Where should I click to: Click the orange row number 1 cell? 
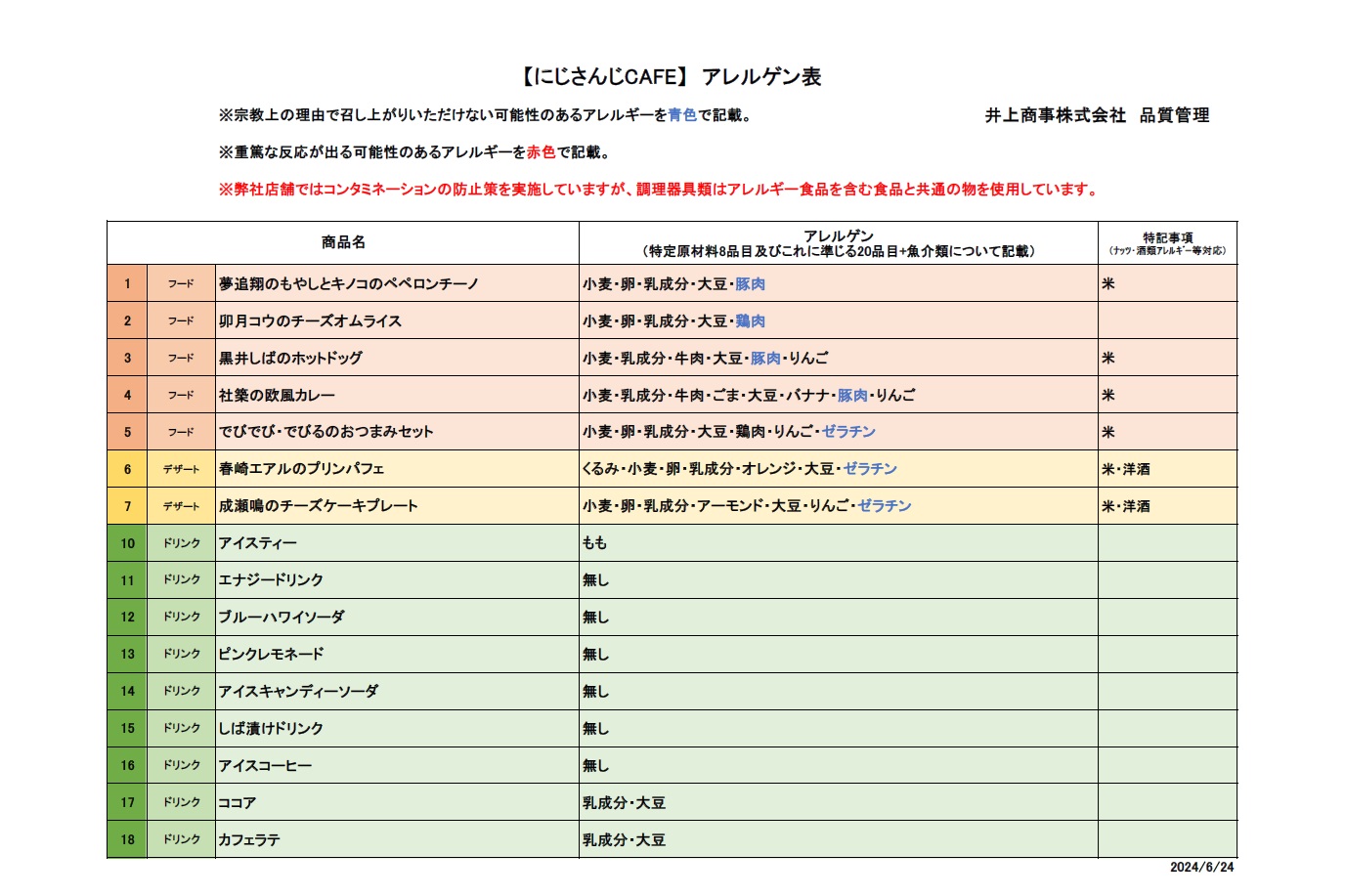(127, 284)
